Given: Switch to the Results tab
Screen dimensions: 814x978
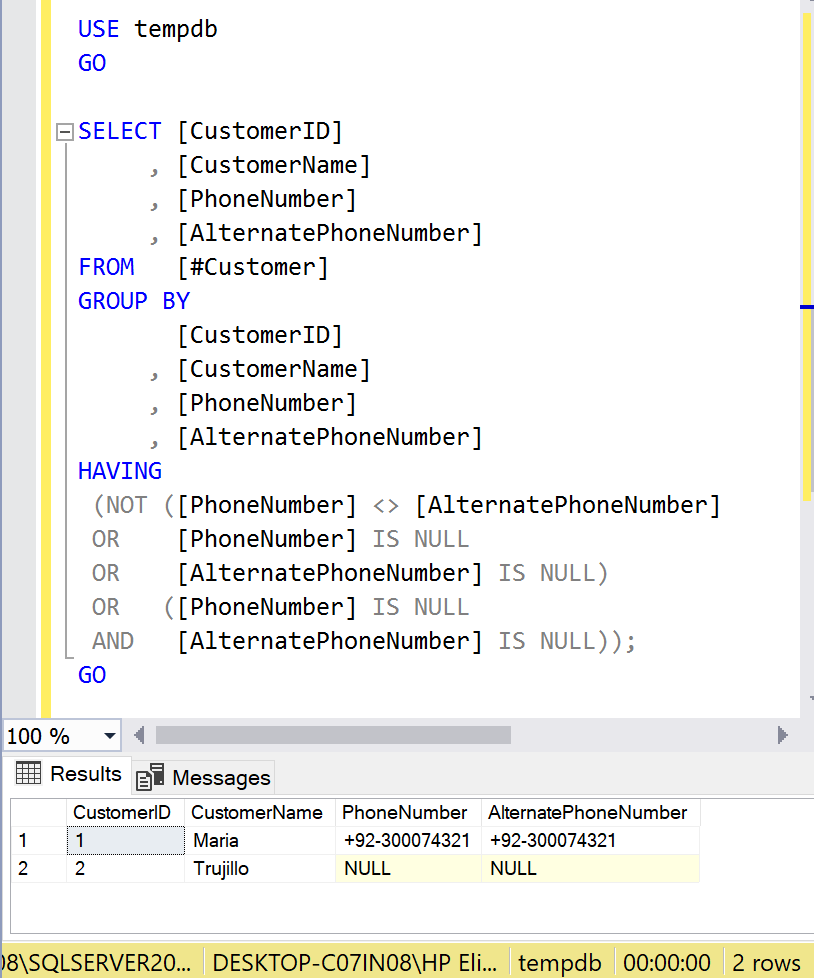Looking at the screenshot, I should pyautogui.click(x=68, y=774).
